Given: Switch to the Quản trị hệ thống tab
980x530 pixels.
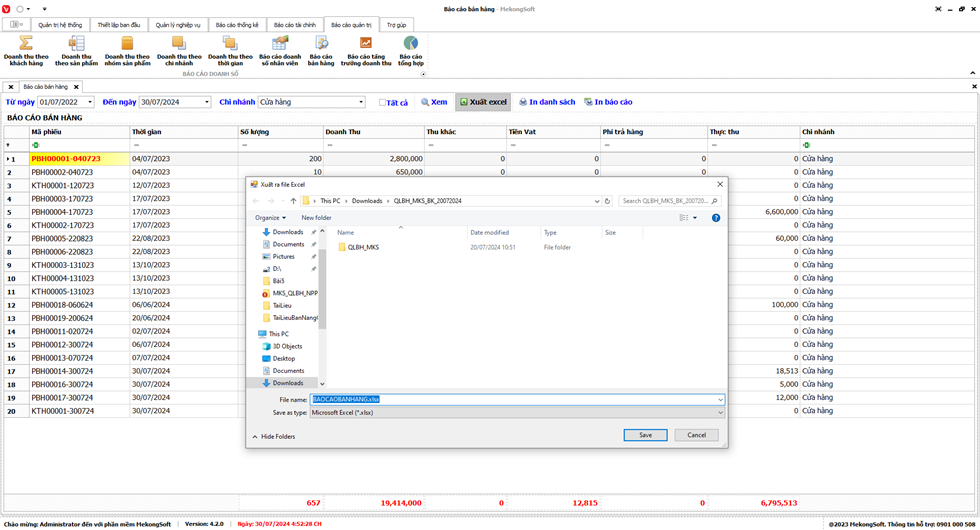Looking at the screenshot, I should (x=60, y=24).
